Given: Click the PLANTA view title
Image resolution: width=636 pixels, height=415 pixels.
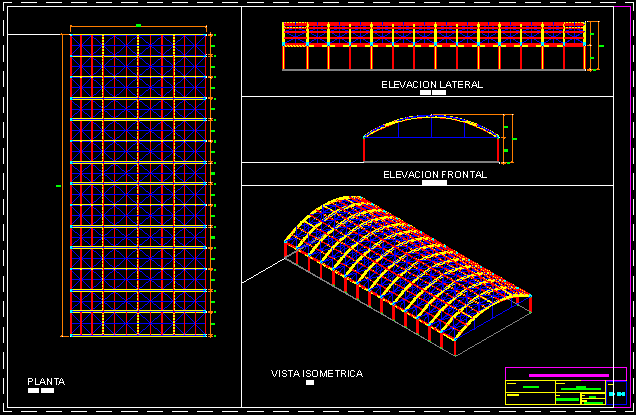Looking at the screenshot, I should coord(47,381).
